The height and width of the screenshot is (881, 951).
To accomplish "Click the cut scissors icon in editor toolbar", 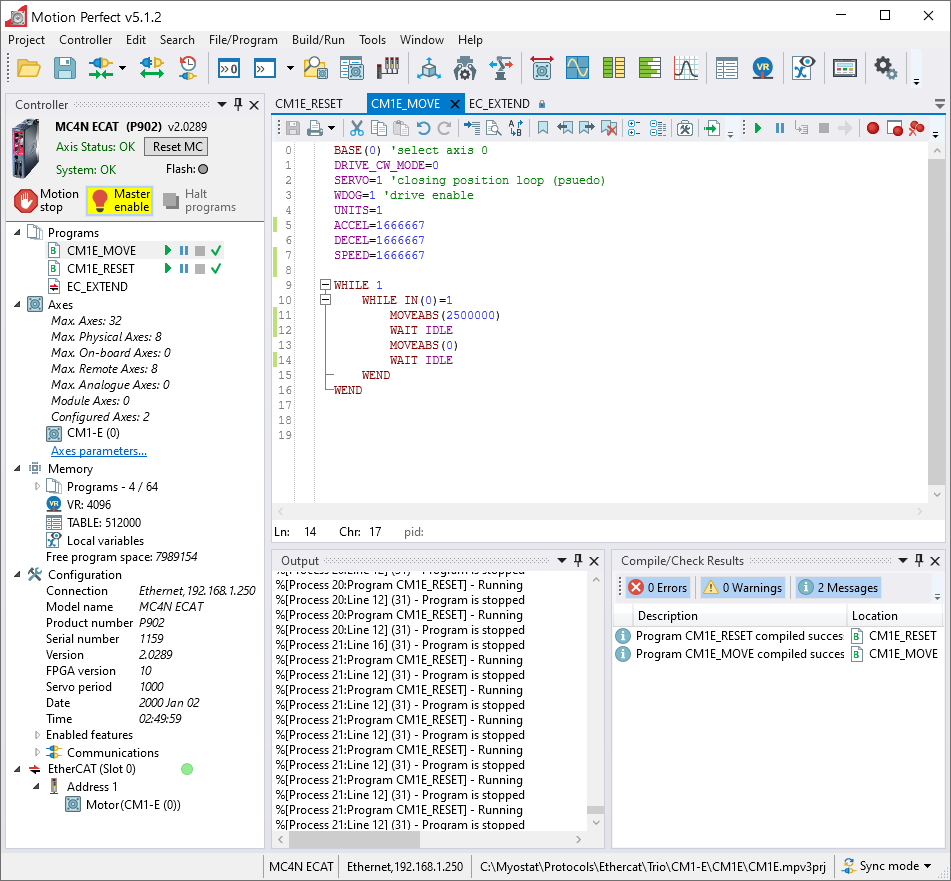I will pos(356,128).
